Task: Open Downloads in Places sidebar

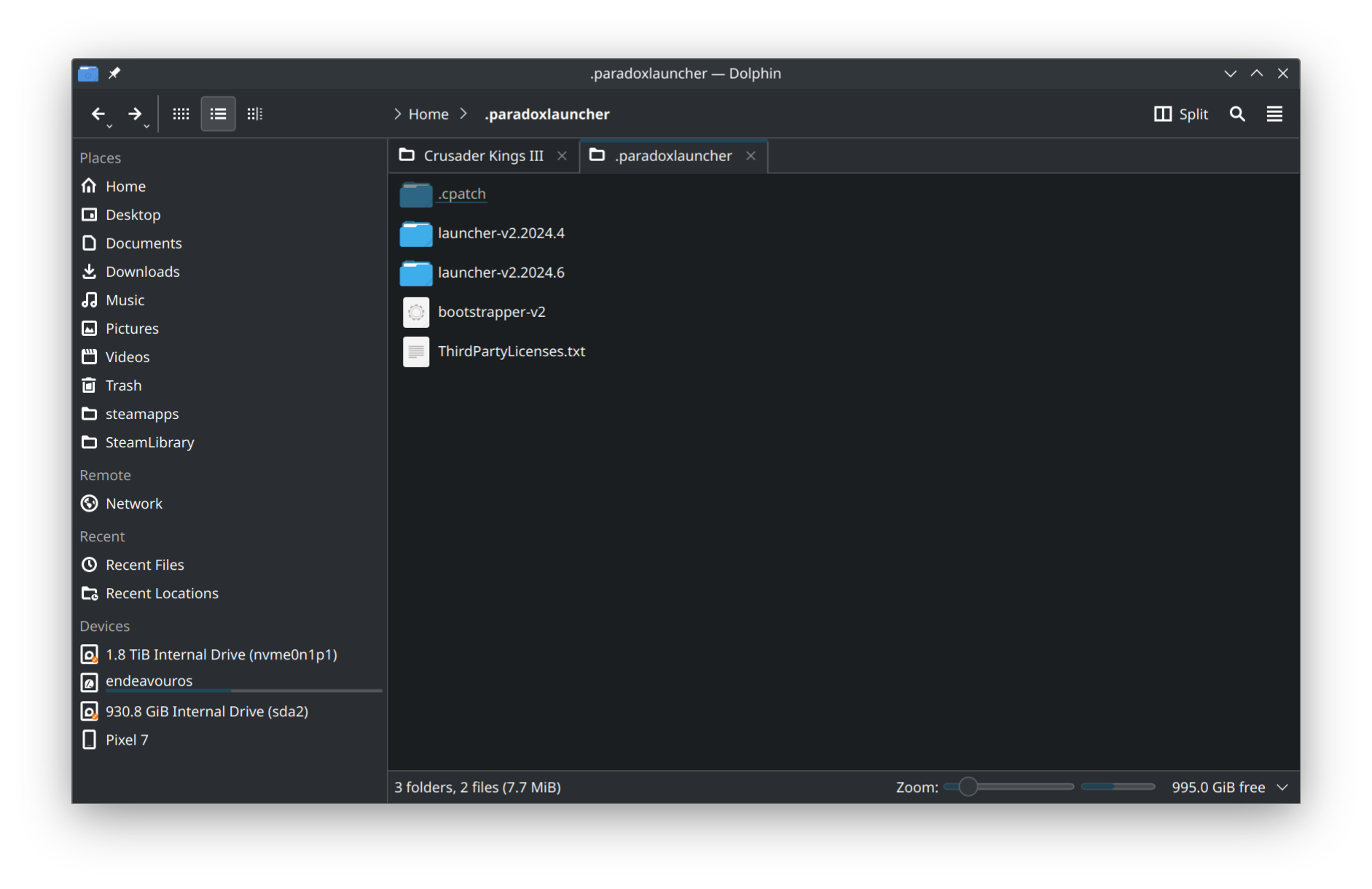Action: tap(142, 272)
